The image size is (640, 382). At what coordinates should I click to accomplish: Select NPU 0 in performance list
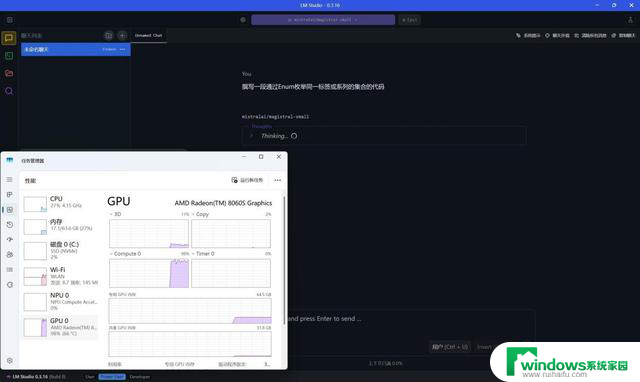coord(60,302)
